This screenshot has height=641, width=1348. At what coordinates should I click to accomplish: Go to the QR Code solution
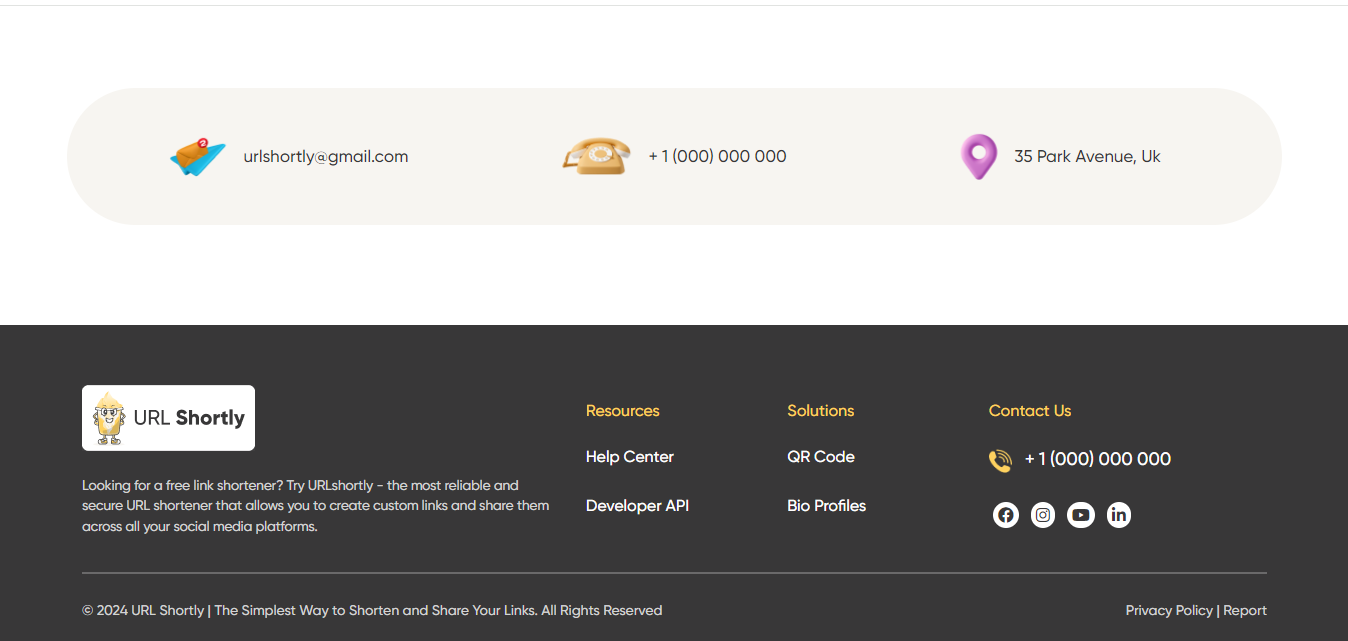tap(820, 457)
